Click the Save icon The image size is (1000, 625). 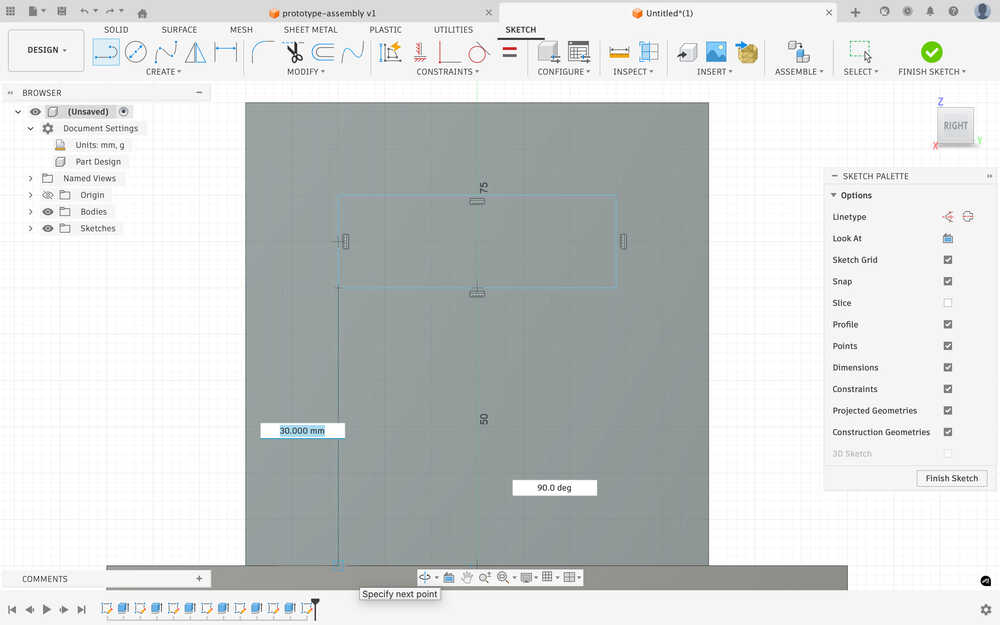coord(61,11)
